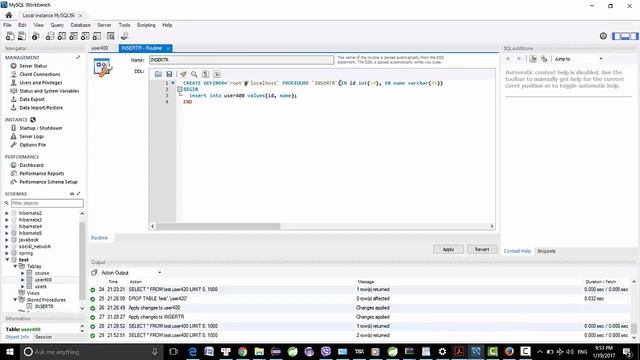Screen dimensions: 640x360
Task: Expand the javabook schema
Action: tap(7, 240)
